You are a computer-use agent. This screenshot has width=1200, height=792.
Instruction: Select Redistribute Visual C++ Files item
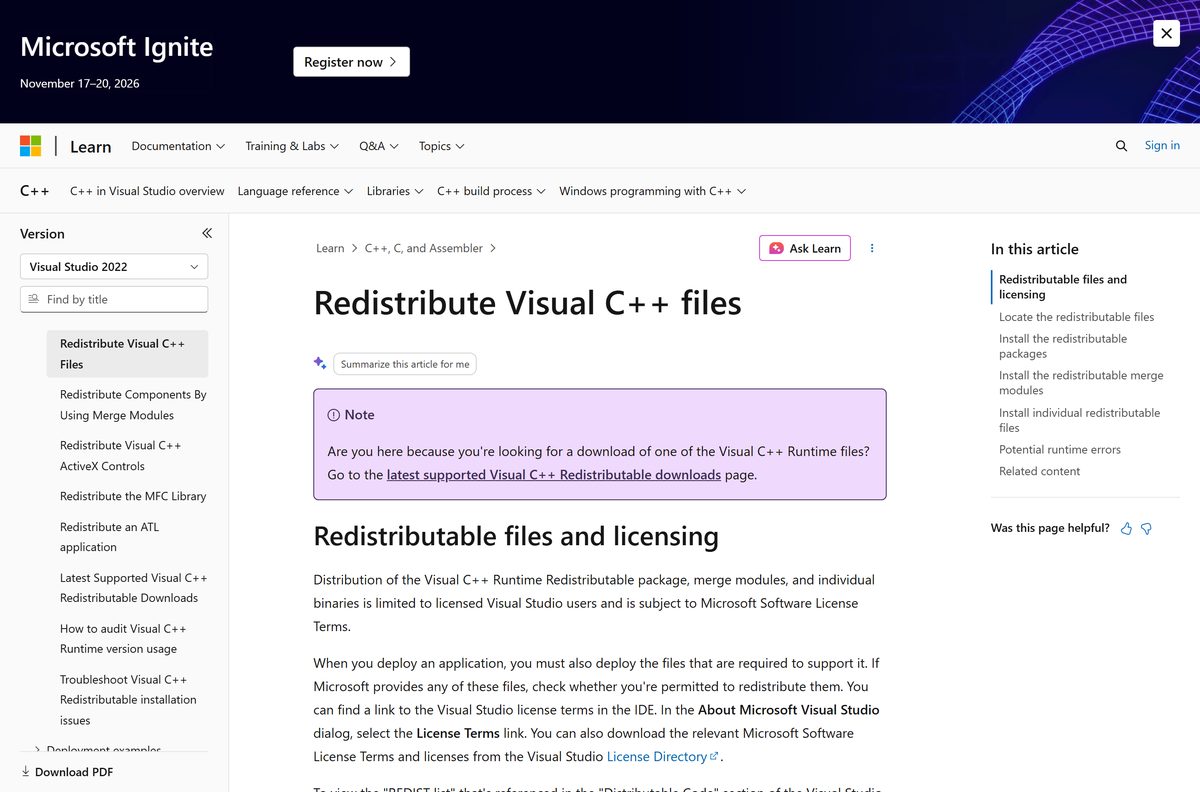(x=128, y=354)
